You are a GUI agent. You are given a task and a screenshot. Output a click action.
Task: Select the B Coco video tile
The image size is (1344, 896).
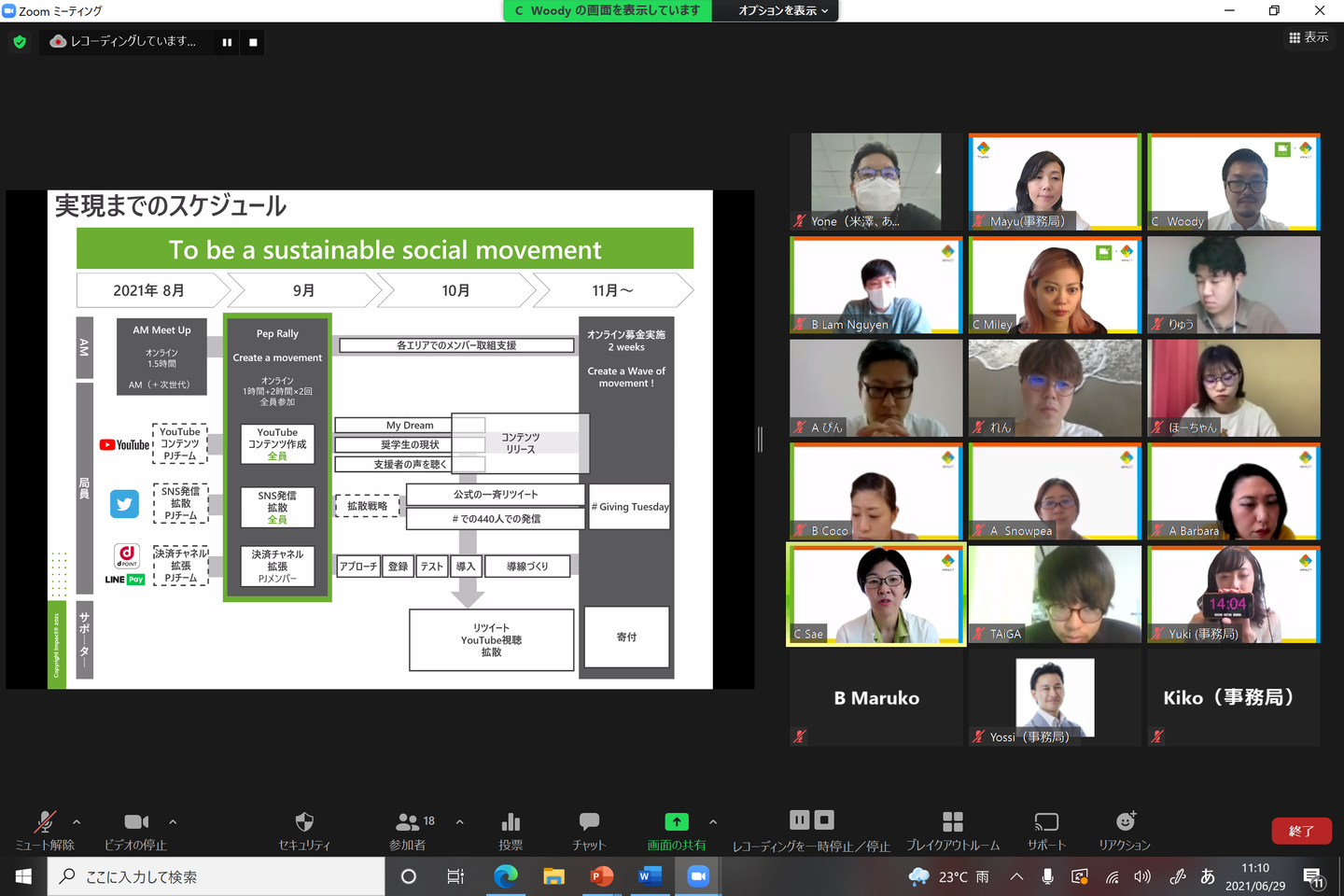[876, 491]
